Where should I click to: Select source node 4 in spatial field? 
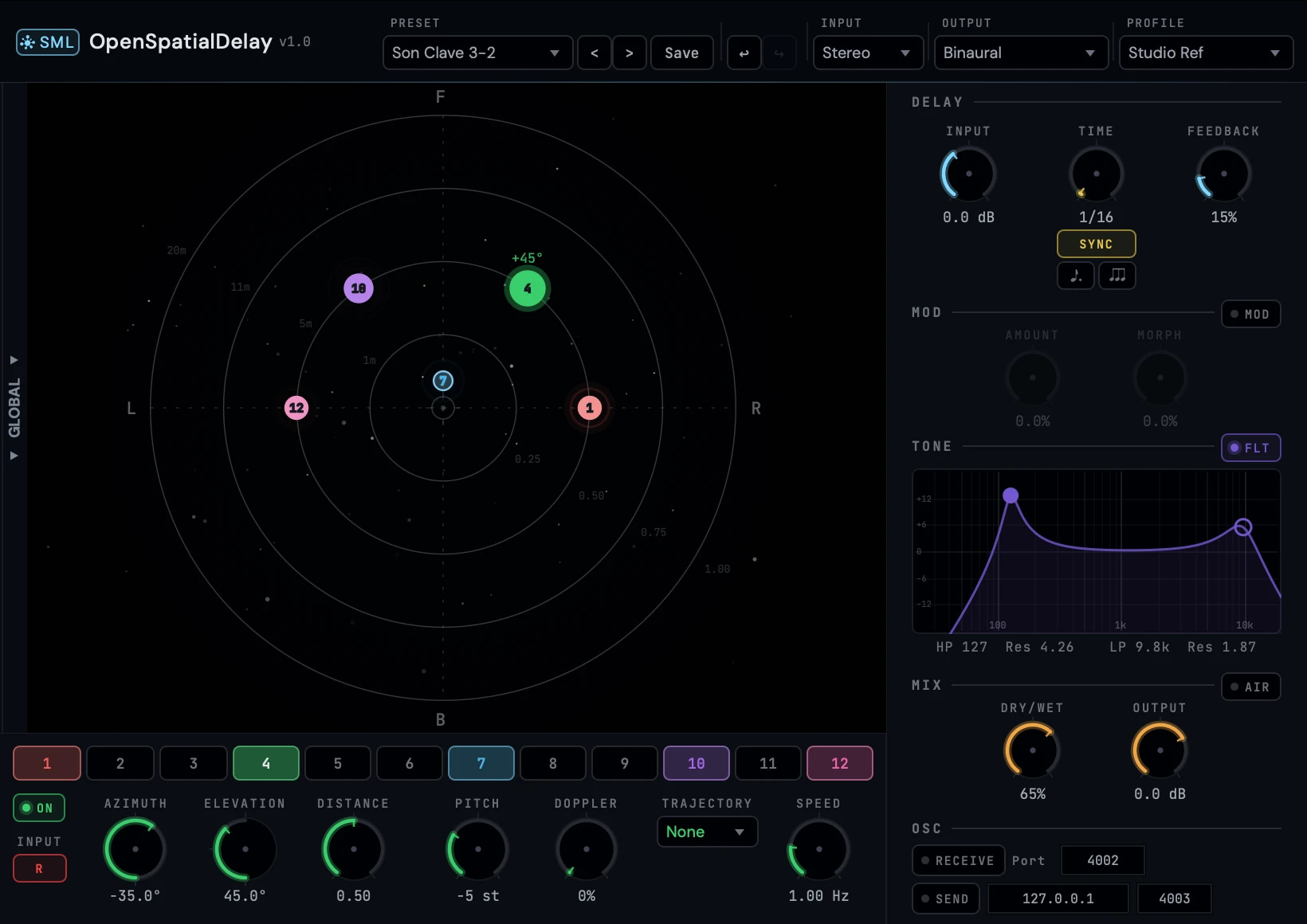click(527, 288)
